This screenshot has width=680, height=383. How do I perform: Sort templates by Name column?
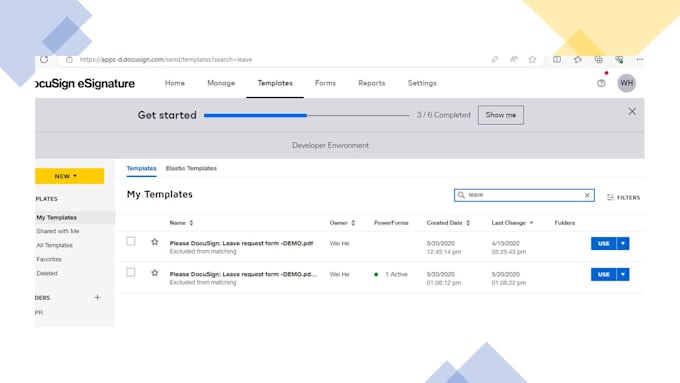click(x=181, y=223)
